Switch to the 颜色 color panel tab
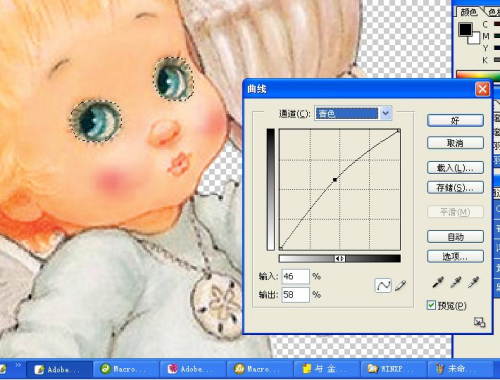Image resolution: width=500 pixels, height=380 pixels. click(x=468, y=13)
